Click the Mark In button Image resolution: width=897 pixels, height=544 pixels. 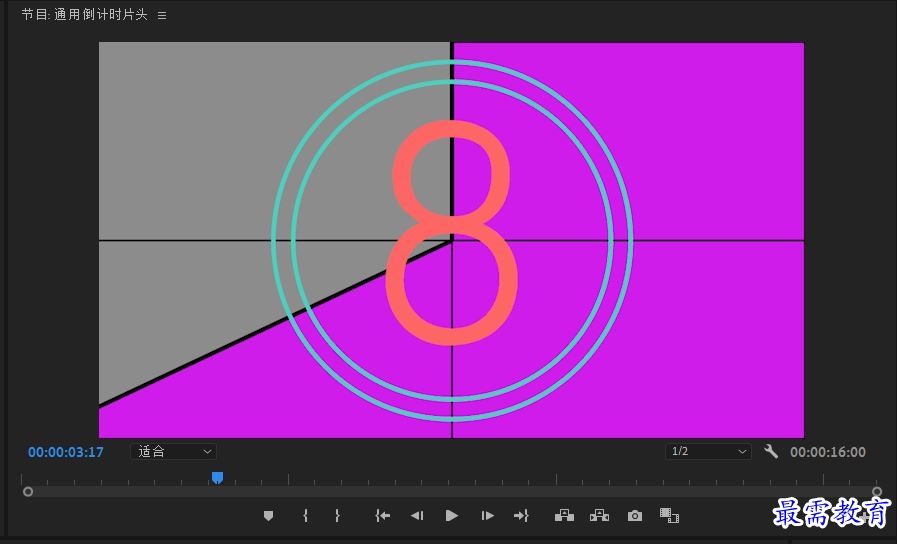tap(305, 516)
